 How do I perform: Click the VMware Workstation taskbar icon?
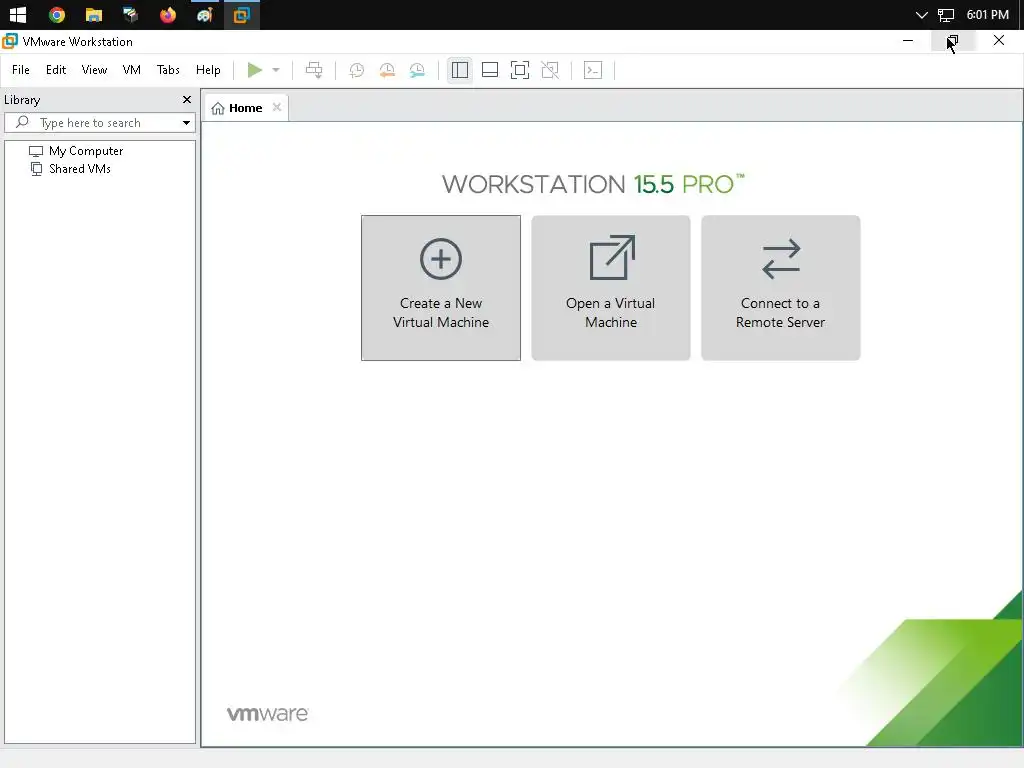(x=242, y=15)
